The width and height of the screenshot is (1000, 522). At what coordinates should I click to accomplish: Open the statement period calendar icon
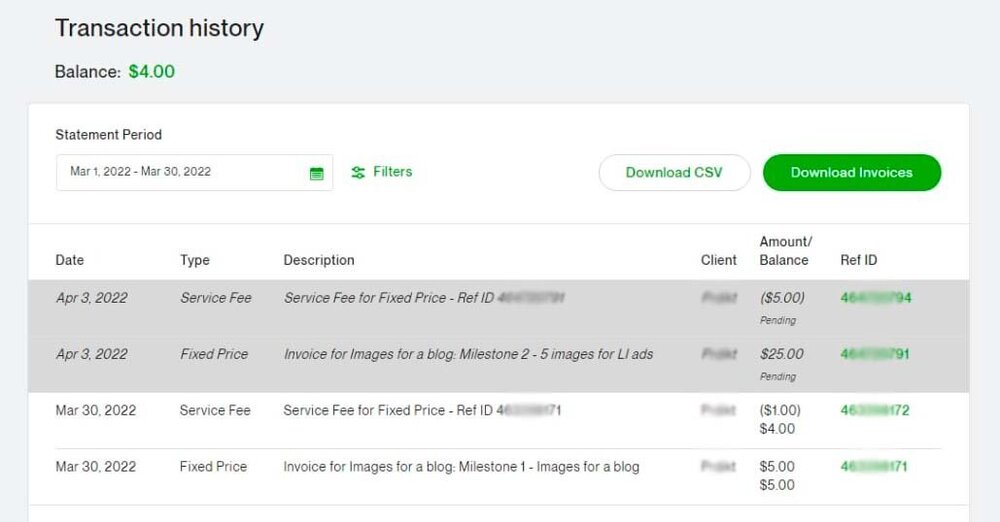pyautogui.click(x=316, y=173)
